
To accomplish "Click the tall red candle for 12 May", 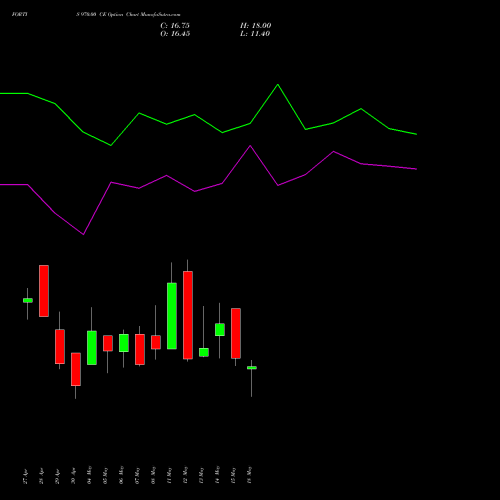I will 188,315.
